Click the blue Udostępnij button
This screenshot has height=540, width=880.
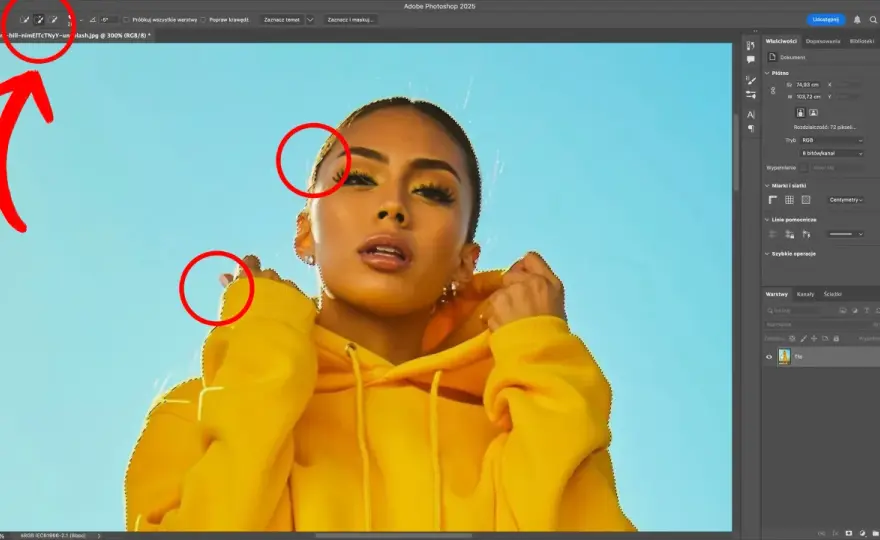point(826,20)
